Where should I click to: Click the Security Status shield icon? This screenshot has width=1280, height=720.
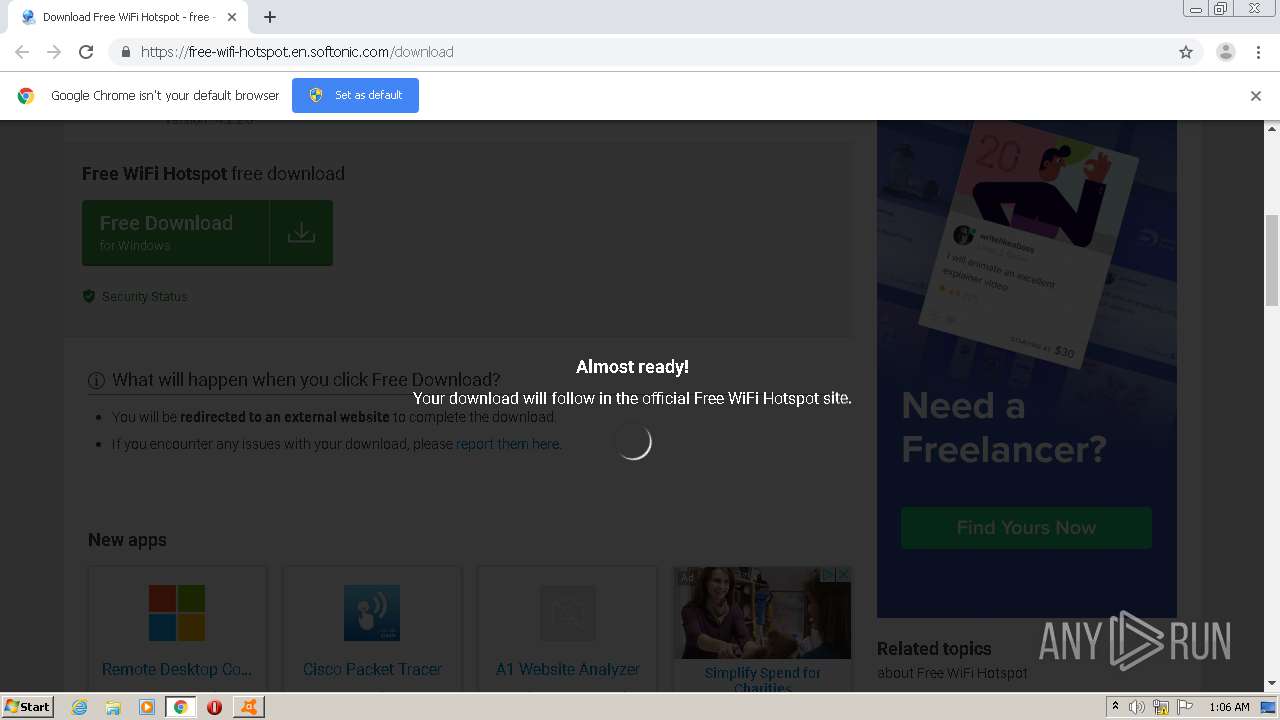coord(89,296)
